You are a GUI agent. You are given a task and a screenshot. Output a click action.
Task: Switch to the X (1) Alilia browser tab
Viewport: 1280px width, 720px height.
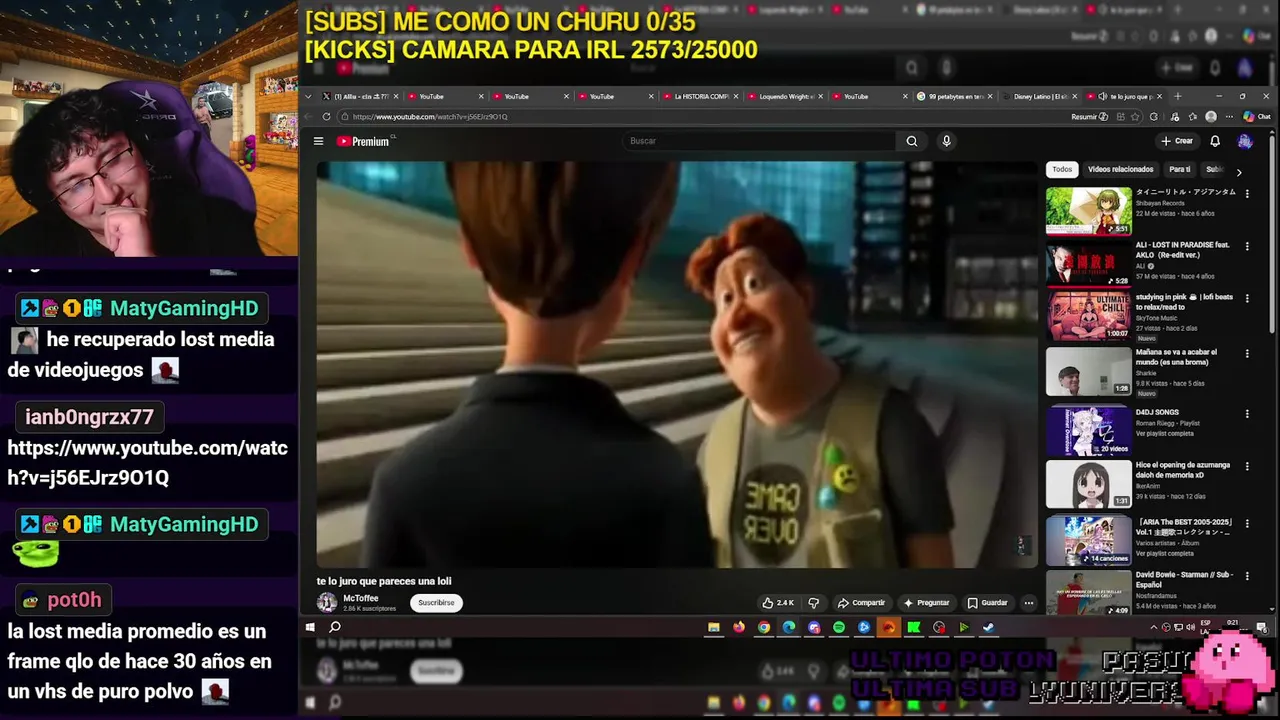tap(360, 96)
